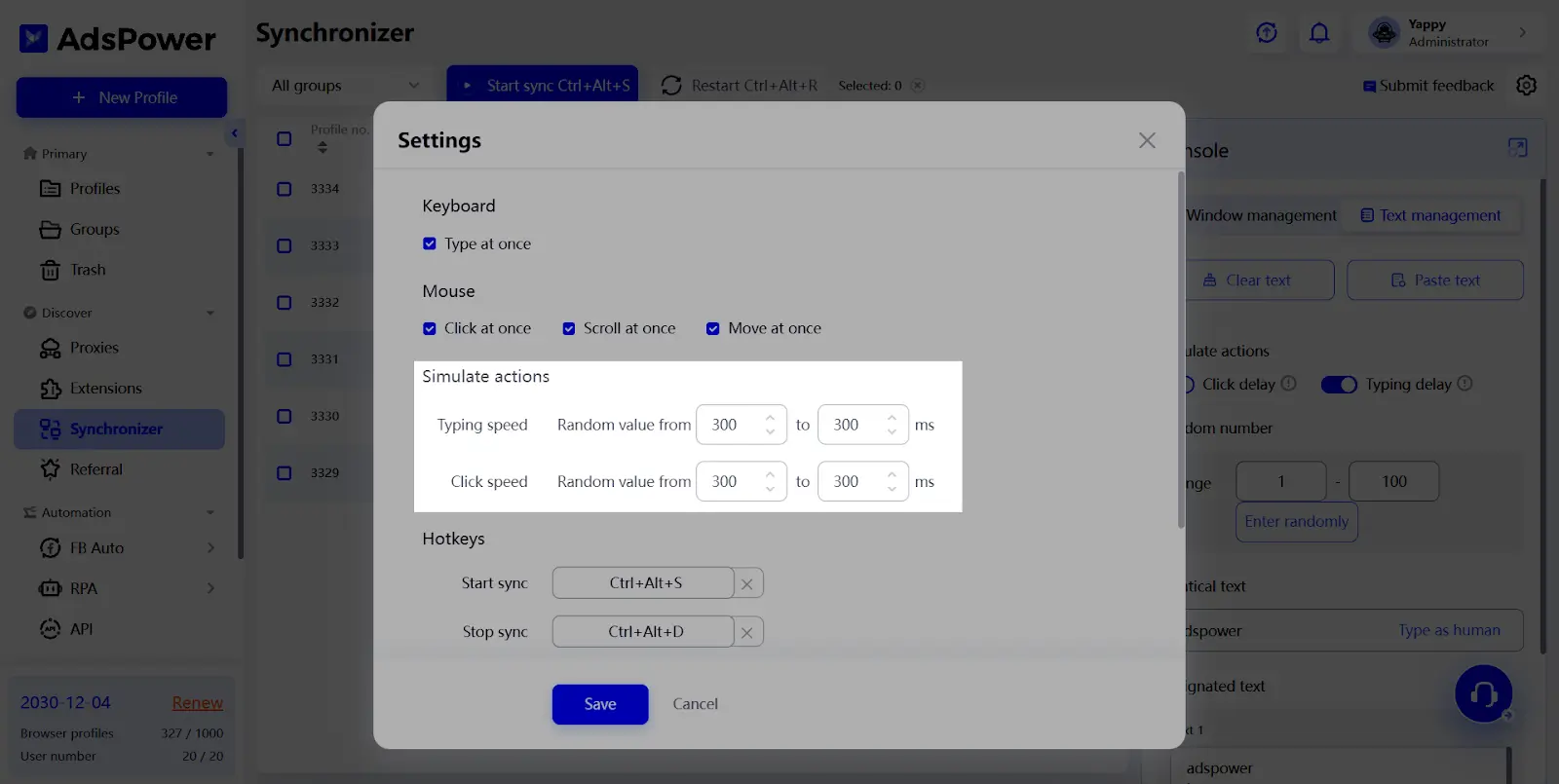
Task: Open the settings gear icon
Action: pyautogui.click(x=1526, y=86)
